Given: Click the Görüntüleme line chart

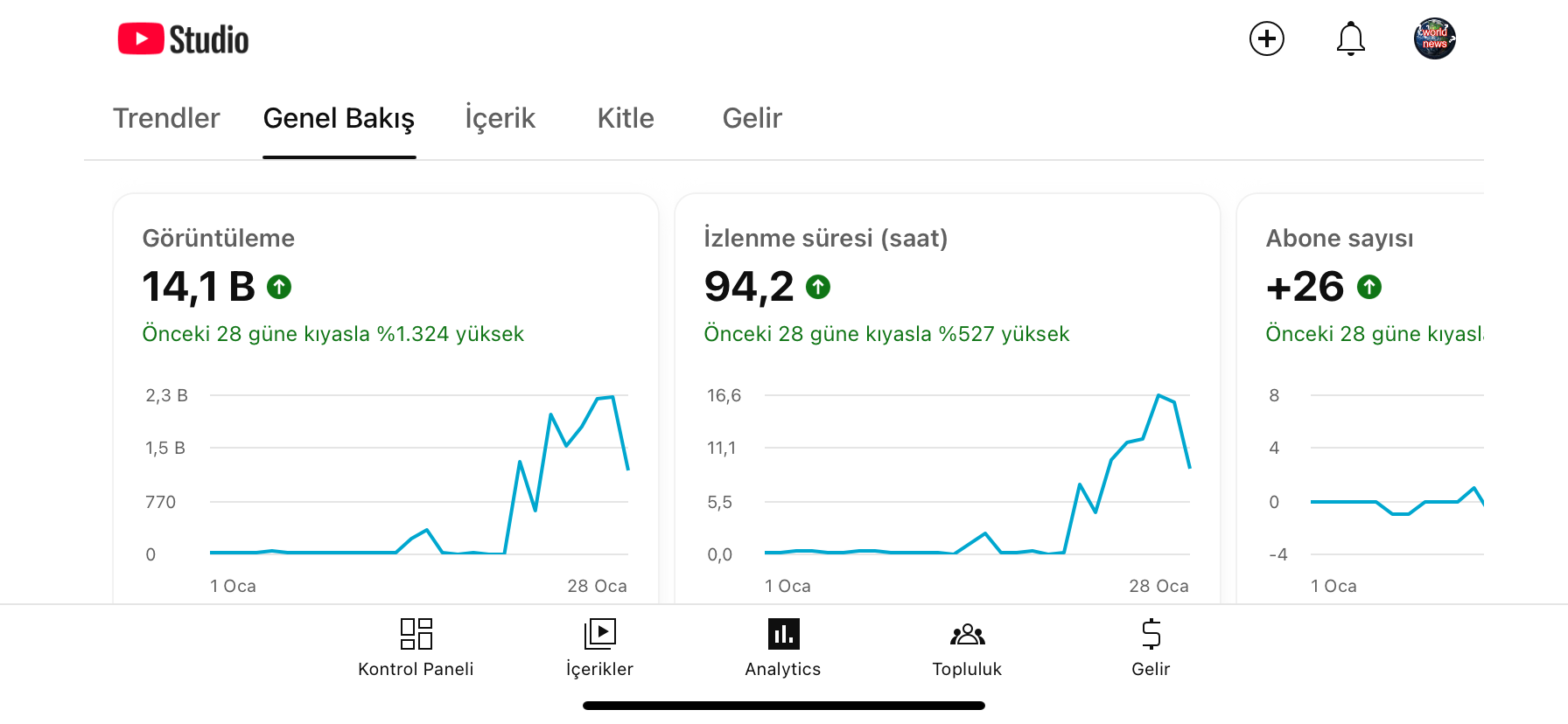Looking at the screenshot, I should click(419, 475).
